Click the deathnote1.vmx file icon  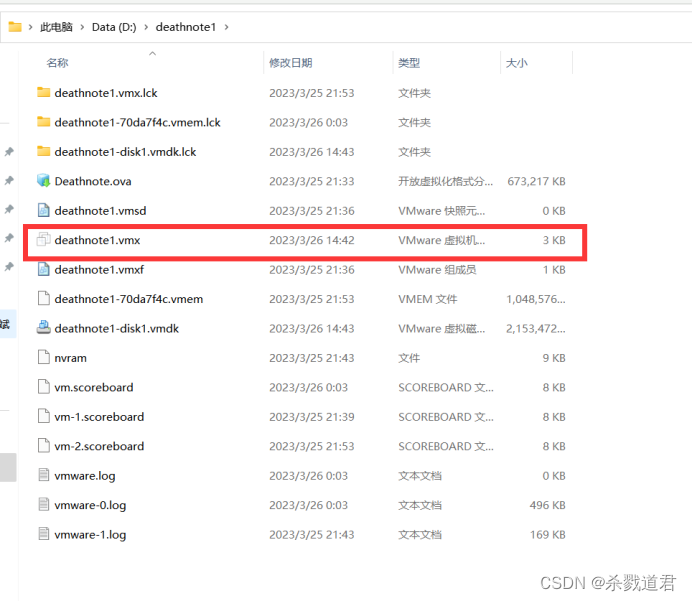tap(43, 240)
